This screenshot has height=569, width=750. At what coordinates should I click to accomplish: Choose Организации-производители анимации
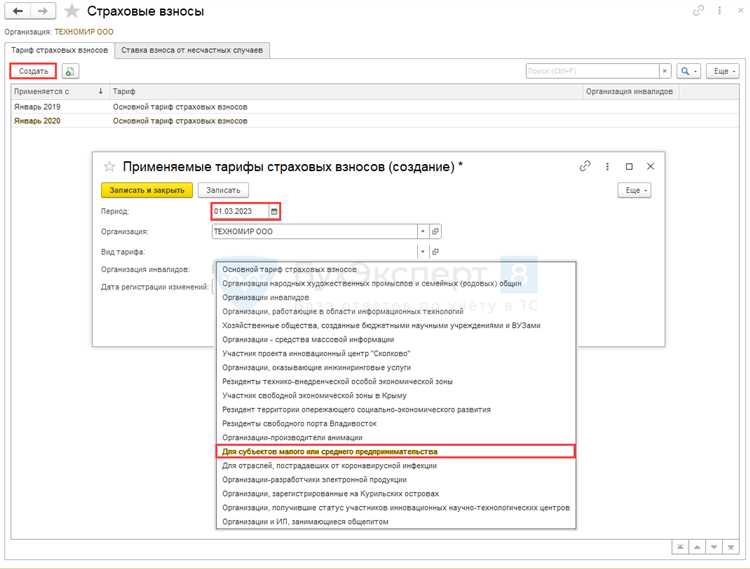pyautogui.click(x=396, y=438)
